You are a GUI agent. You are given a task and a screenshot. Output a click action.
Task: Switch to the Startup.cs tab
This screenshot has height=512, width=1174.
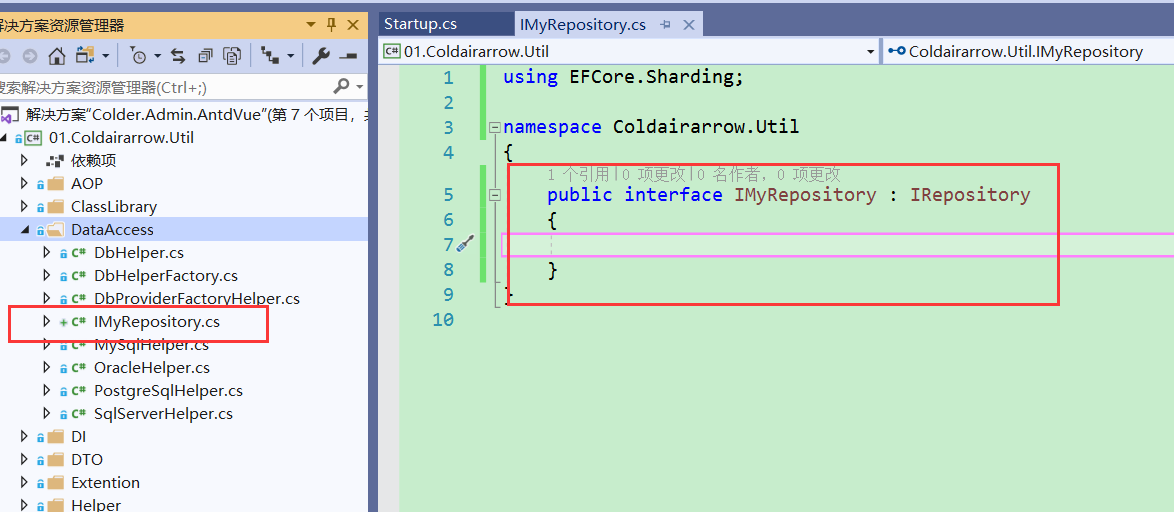420,24
